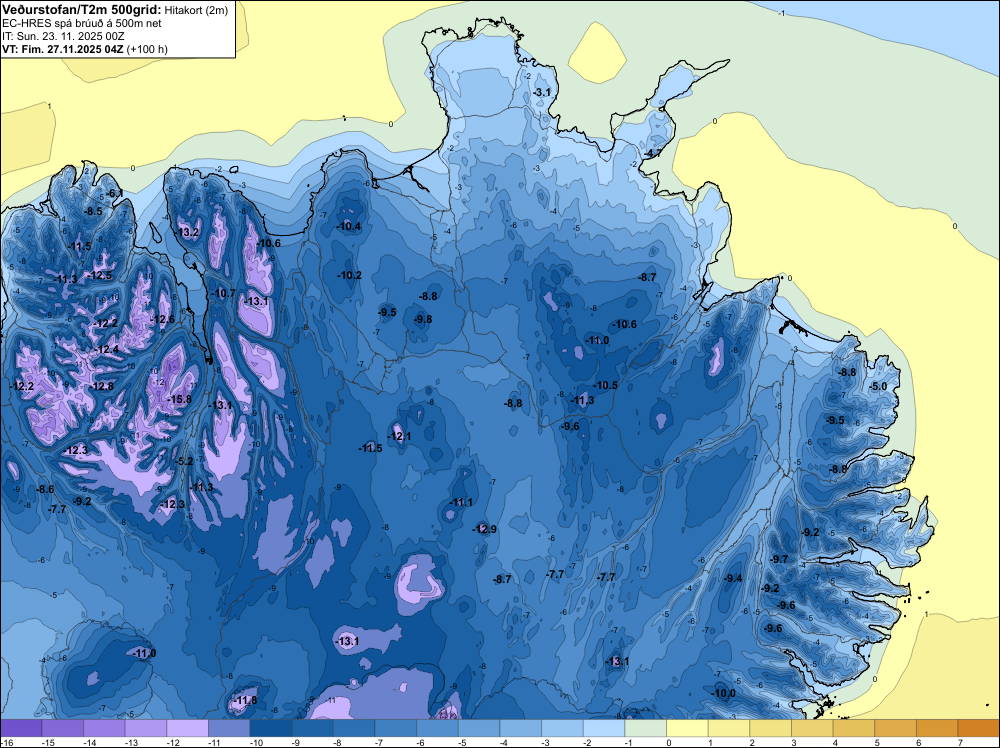Viewport: 1000px width, 748px height.
Task: Click the '(+100 h)' forecast offset
Action: 147,49
